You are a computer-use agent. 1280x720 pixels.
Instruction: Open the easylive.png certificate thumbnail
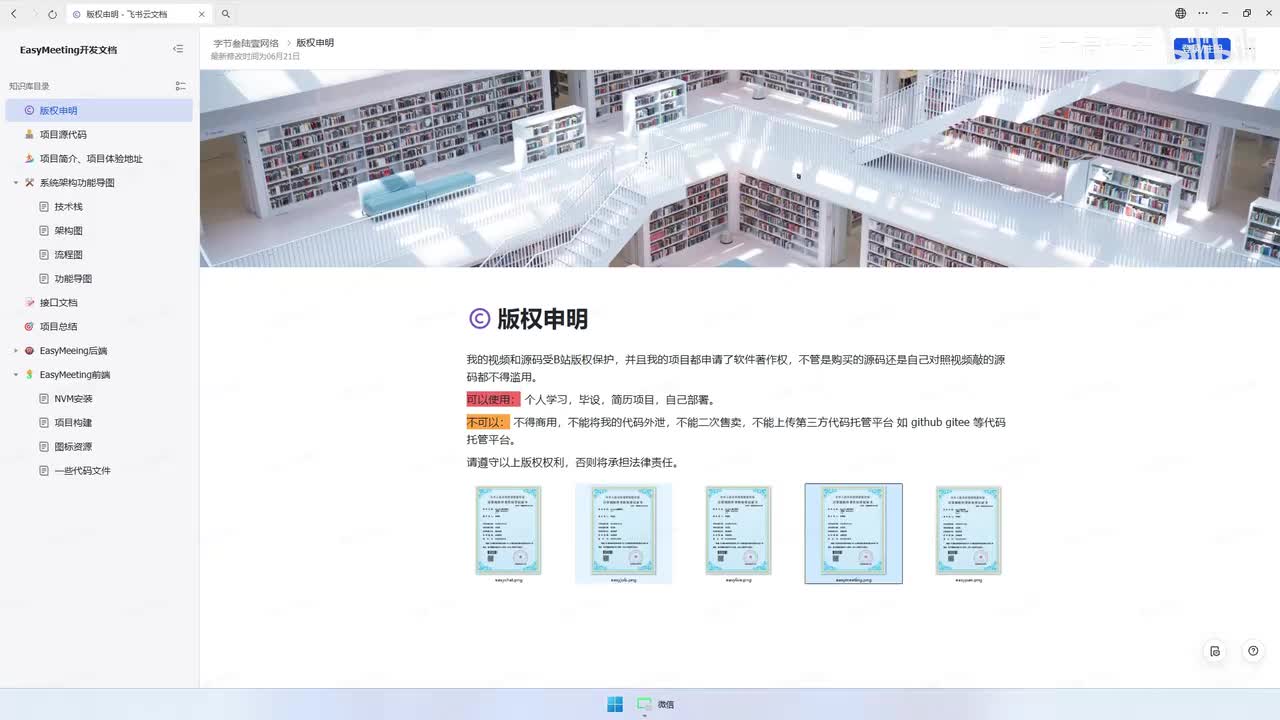(738, 531)
